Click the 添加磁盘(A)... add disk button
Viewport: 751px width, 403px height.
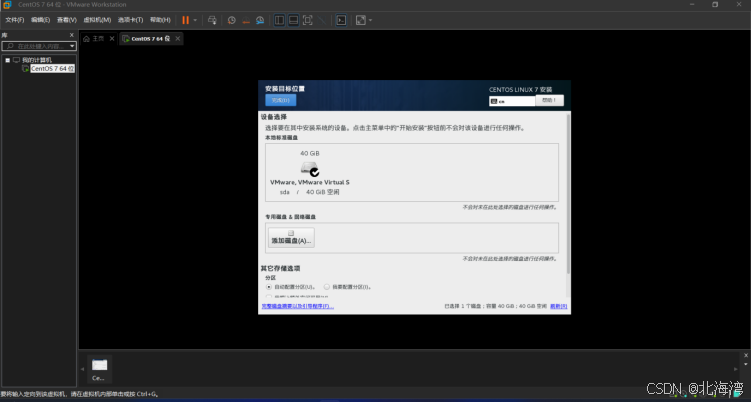coord(291,237)
